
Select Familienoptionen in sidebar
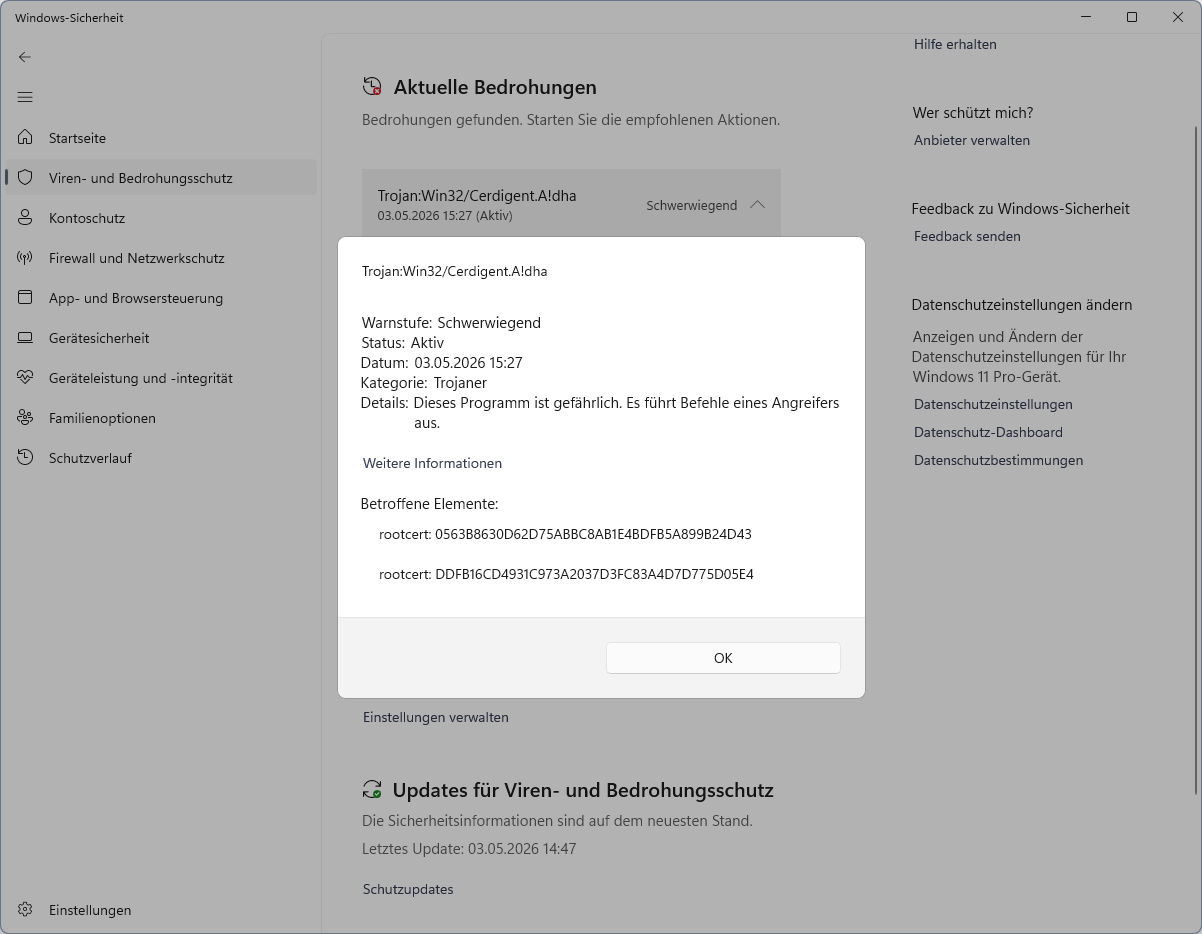161,418
